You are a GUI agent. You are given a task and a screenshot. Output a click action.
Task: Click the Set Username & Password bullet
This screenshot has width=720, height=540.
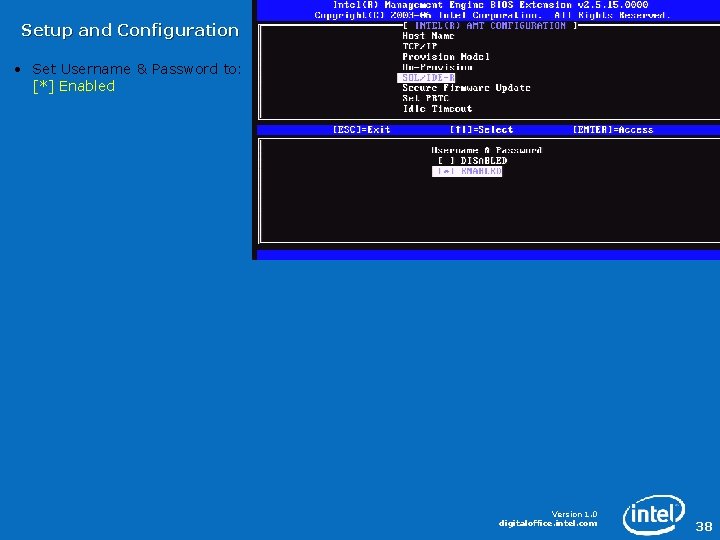pos(136,69)
